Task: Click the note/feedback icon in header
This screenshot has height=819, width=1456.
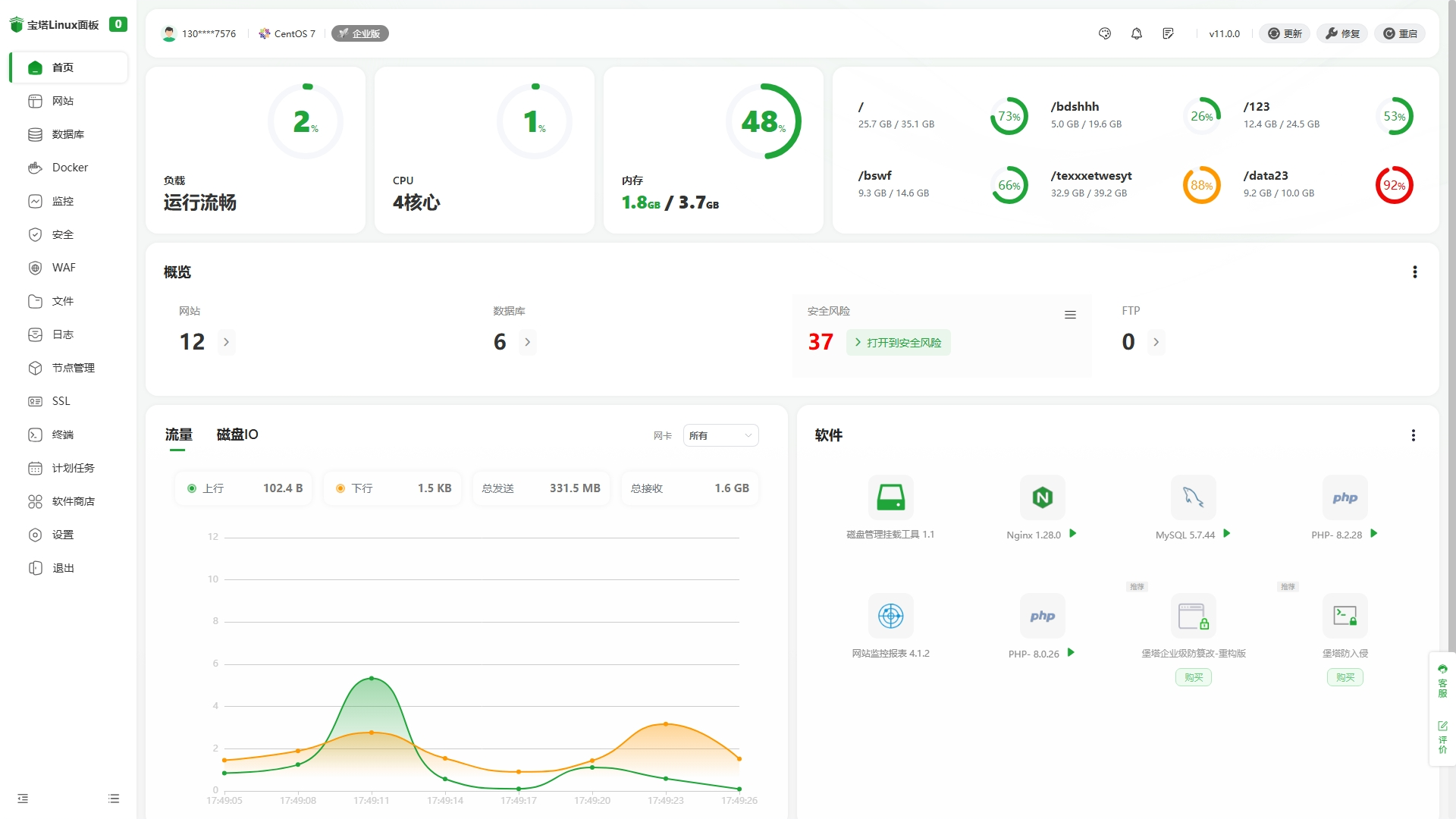Action: coord(1168,33)
